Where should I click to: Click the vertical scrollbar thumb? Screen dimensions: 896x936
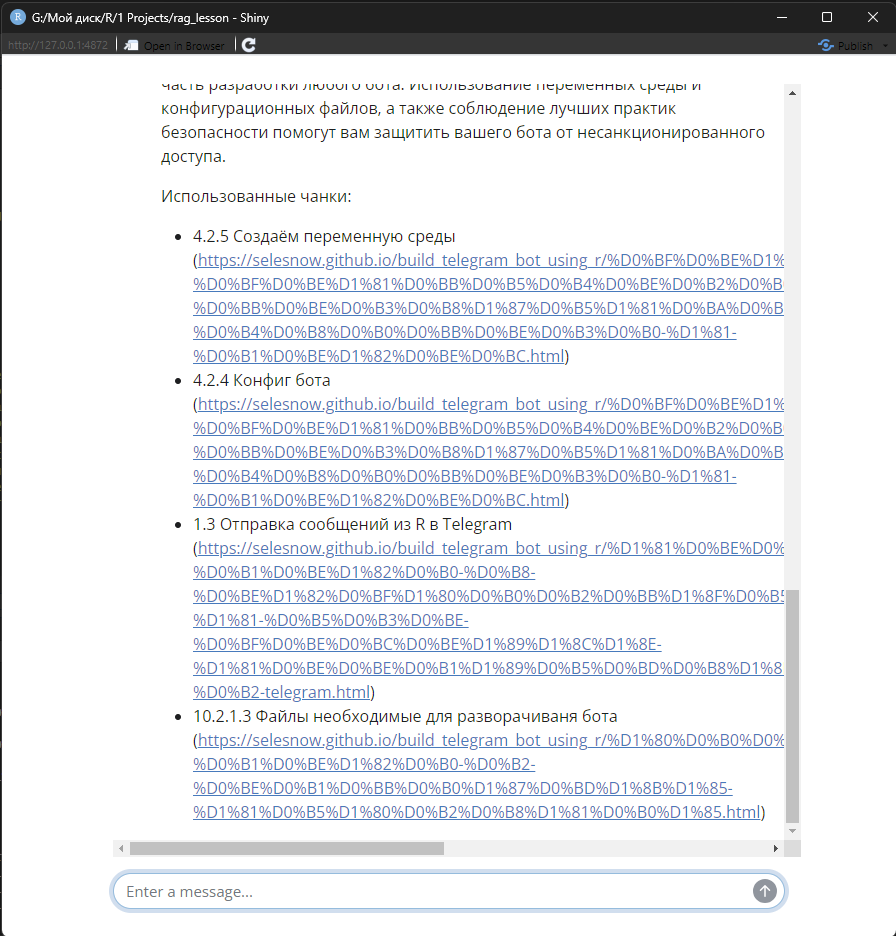coord(793,705)
